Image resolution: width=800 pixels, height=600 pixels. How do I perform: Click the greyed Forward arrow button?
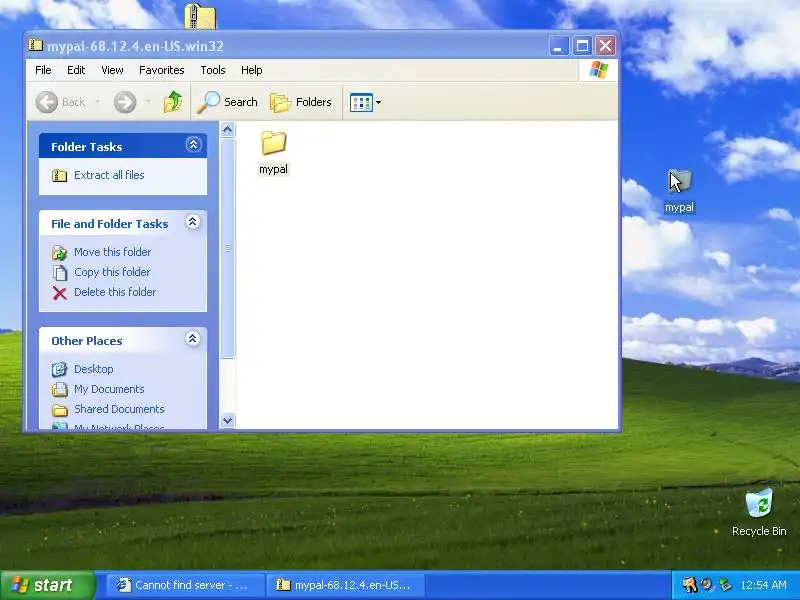(x=125, y=102)
